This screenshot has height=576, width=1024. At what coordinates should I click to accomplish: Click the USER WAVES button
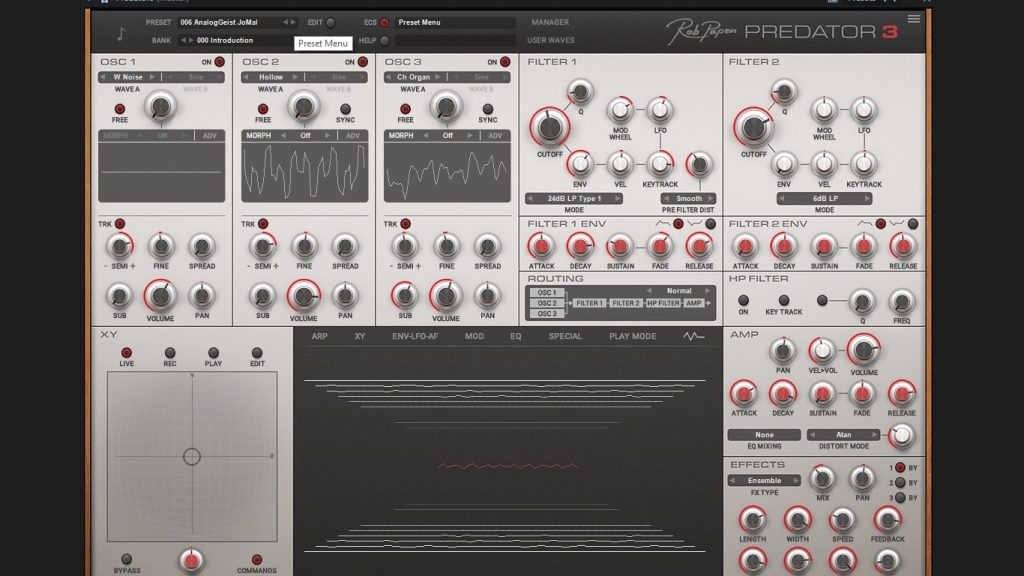pos(551,41)
